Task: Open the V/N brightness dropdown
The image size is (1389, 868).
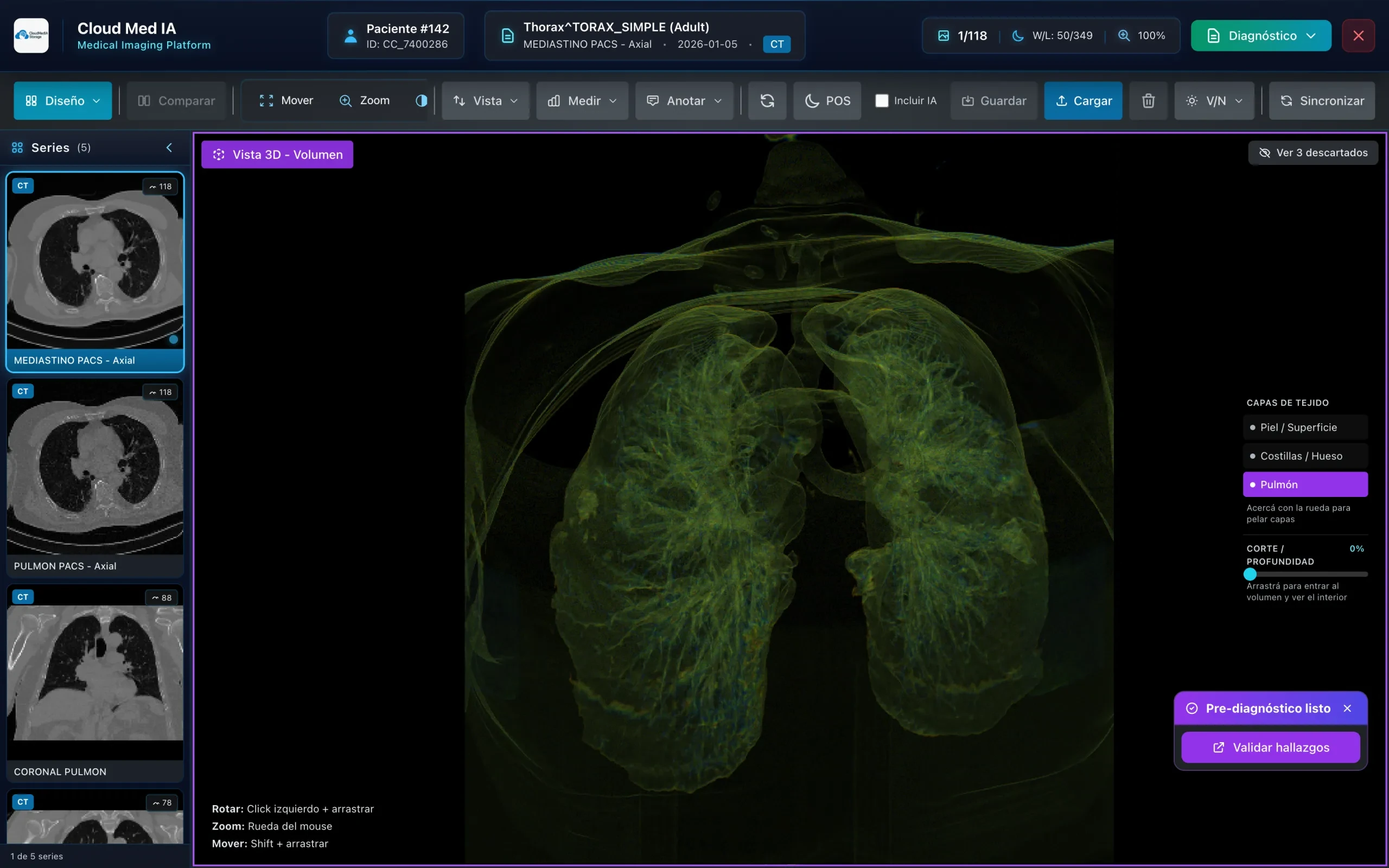Action: tap(1214, 100)
